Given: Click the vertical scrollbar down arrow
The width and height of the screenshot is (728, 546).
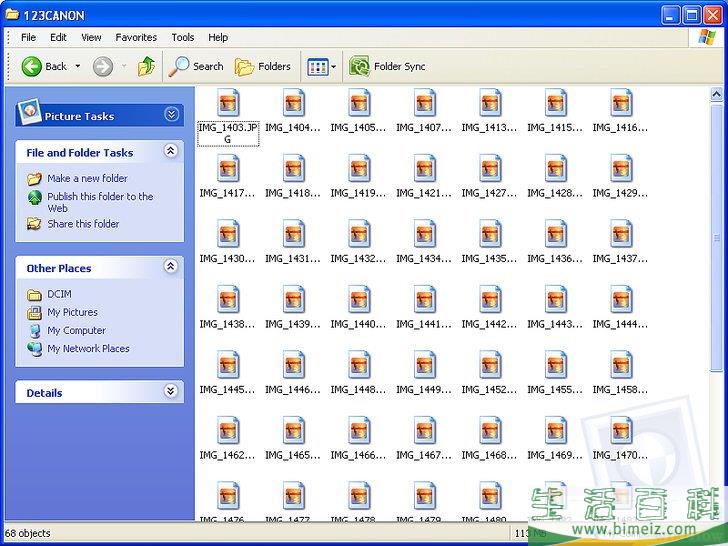Looking at the screenshot, I should [716, 515].
